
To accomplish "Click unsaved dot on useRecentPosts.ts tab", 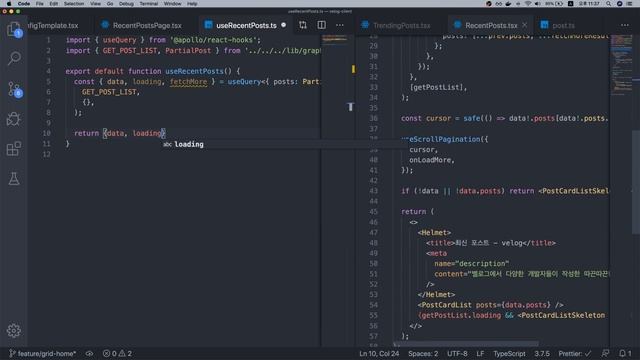I will [284, 25].
